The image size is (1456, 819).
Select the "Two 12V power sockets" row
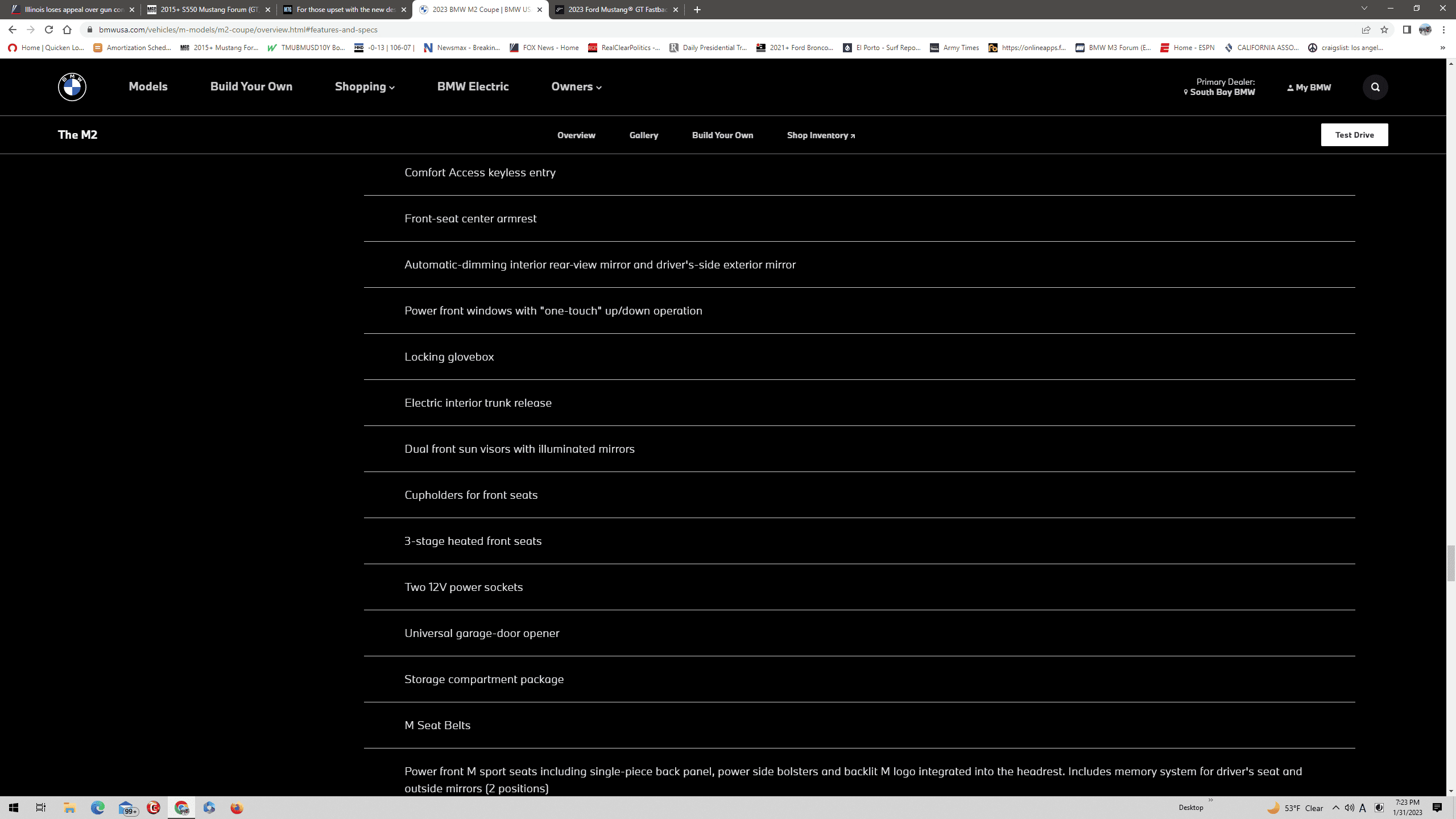[x=859, y=587]
